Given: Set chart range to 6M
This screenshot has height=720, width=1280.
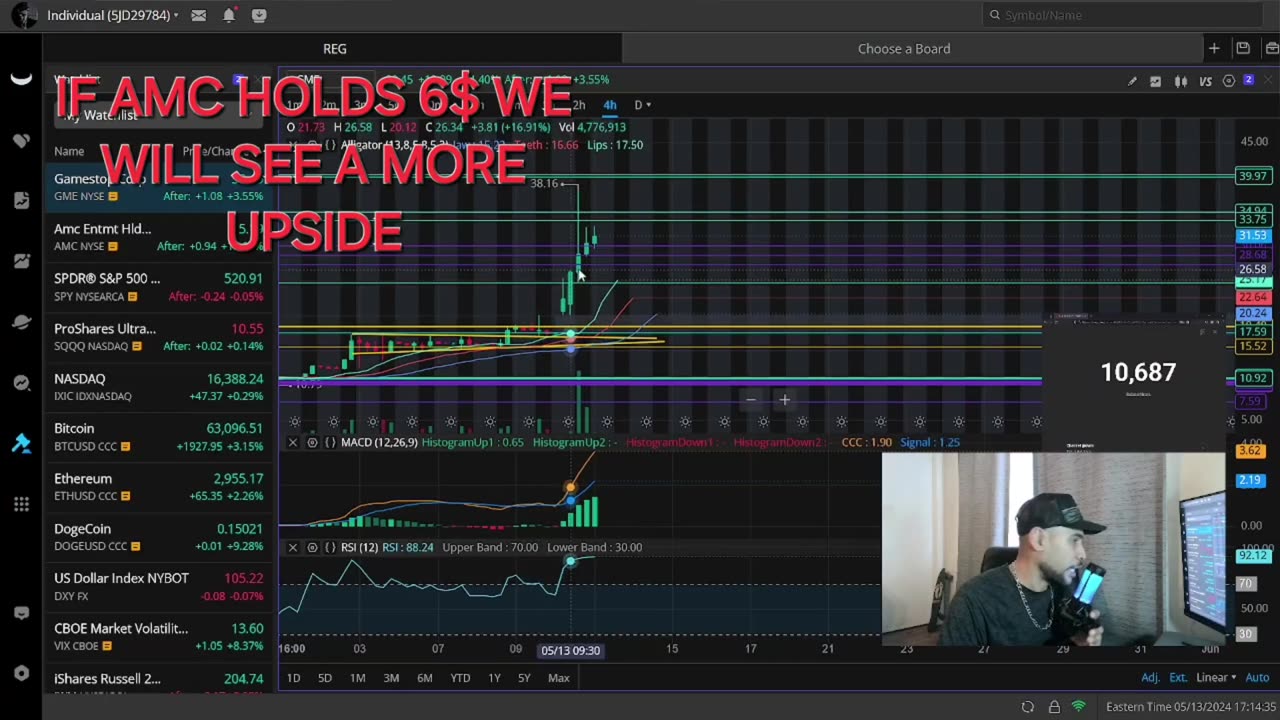Looking at the screenshot, I should tap(425, 678).
